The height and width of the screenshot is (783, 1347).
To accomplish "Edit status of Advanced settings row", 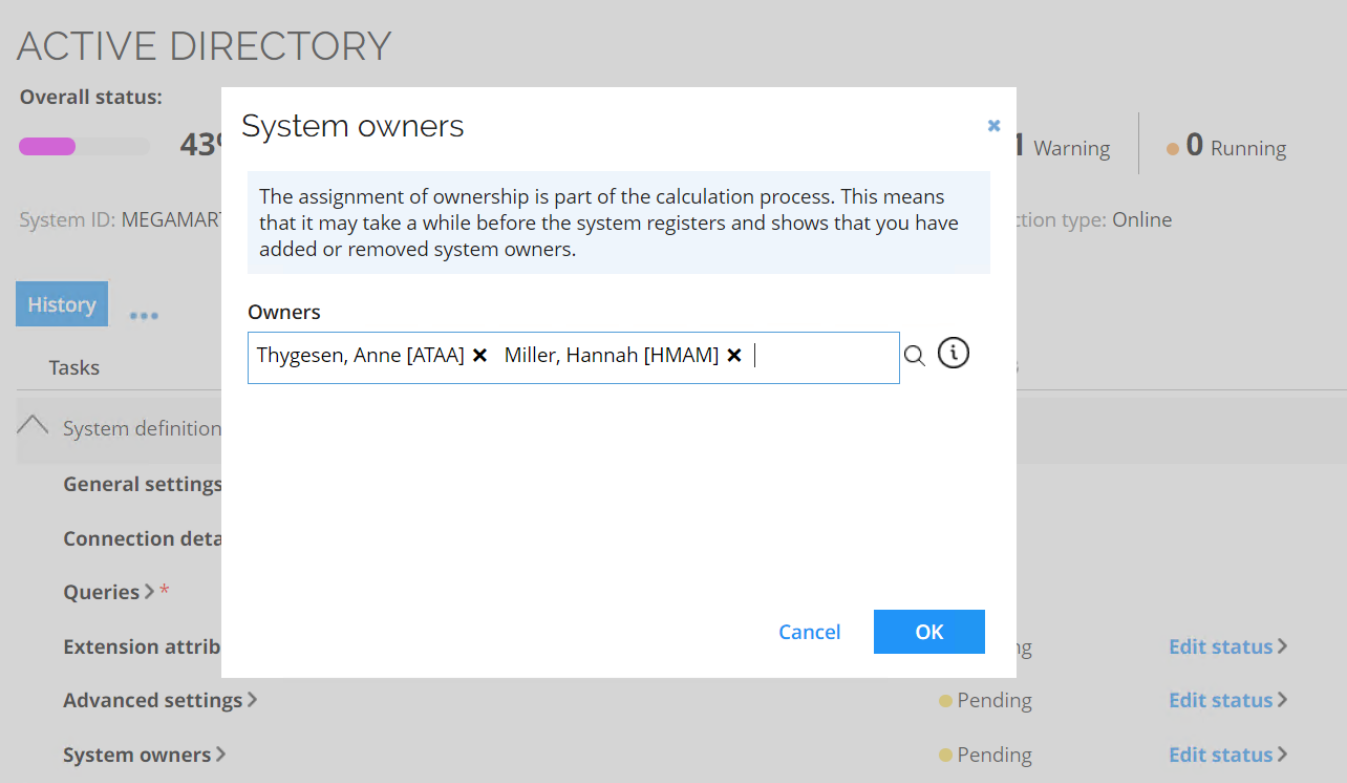I will 1228,700.
